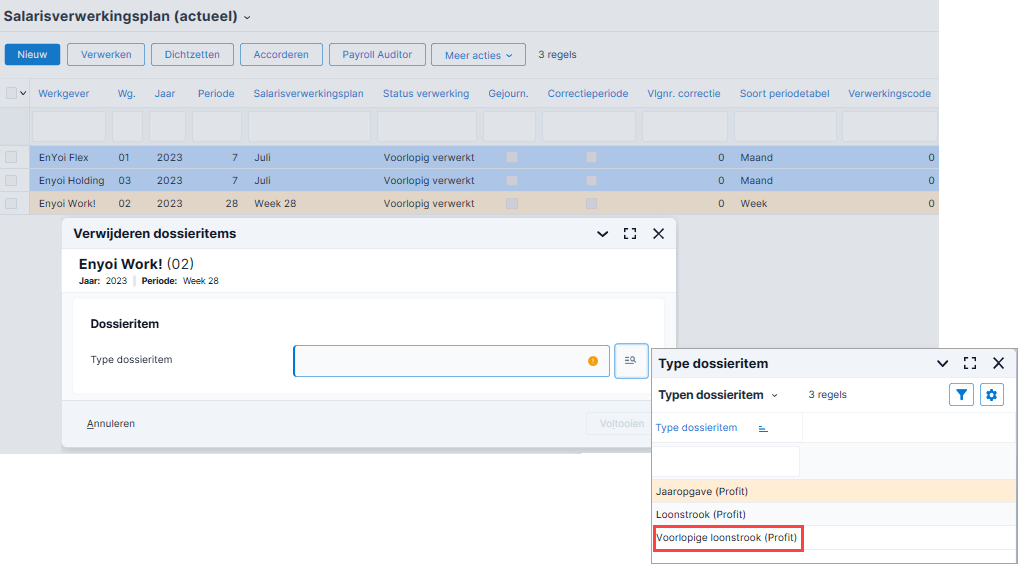Maximize the Type dossieritem popup
Image resolution: width=1018 pixels, height=564 pixels.
click(x=970, y=363)
